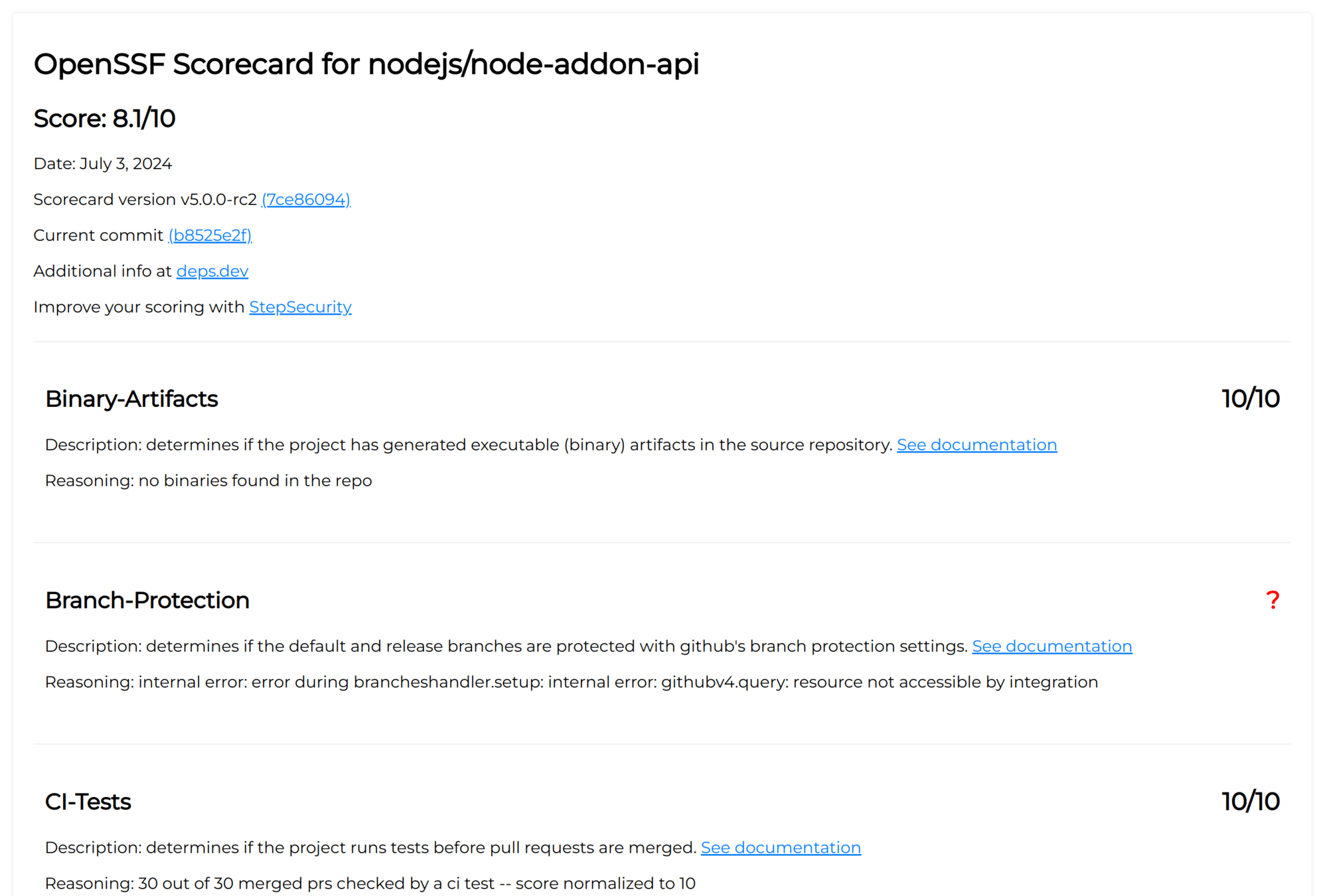Open See documentation for Binary-Artifacts
Screen dimensions: 1323x896
pos(976,445)
